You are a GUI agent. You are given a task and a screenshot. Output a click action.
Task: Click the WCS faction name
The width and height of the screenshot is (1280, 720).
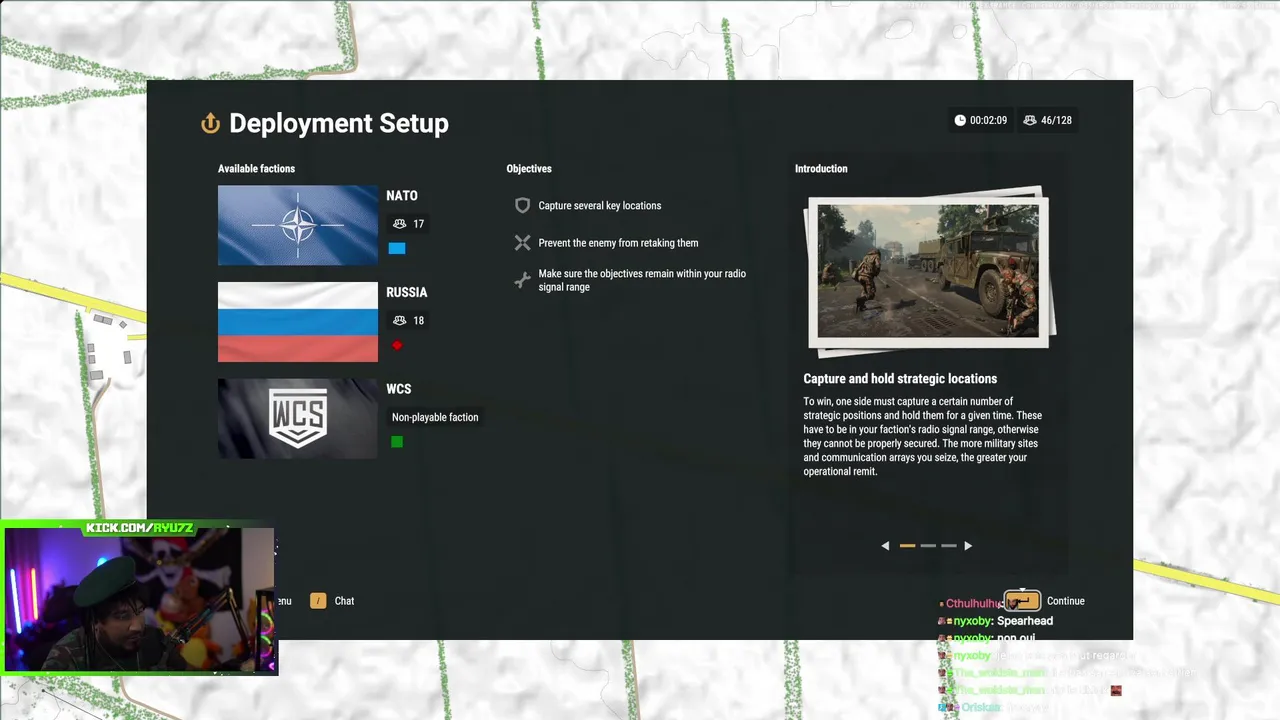(399, 389)
